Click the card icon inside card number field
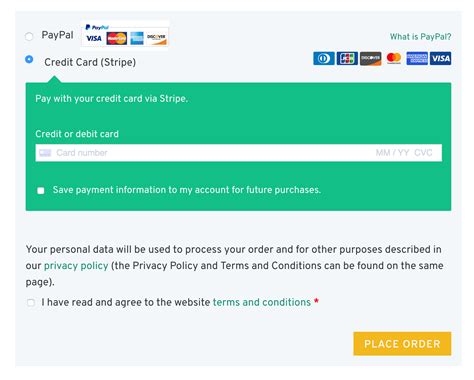The image size is (474, 380). [x=45, y=153]
